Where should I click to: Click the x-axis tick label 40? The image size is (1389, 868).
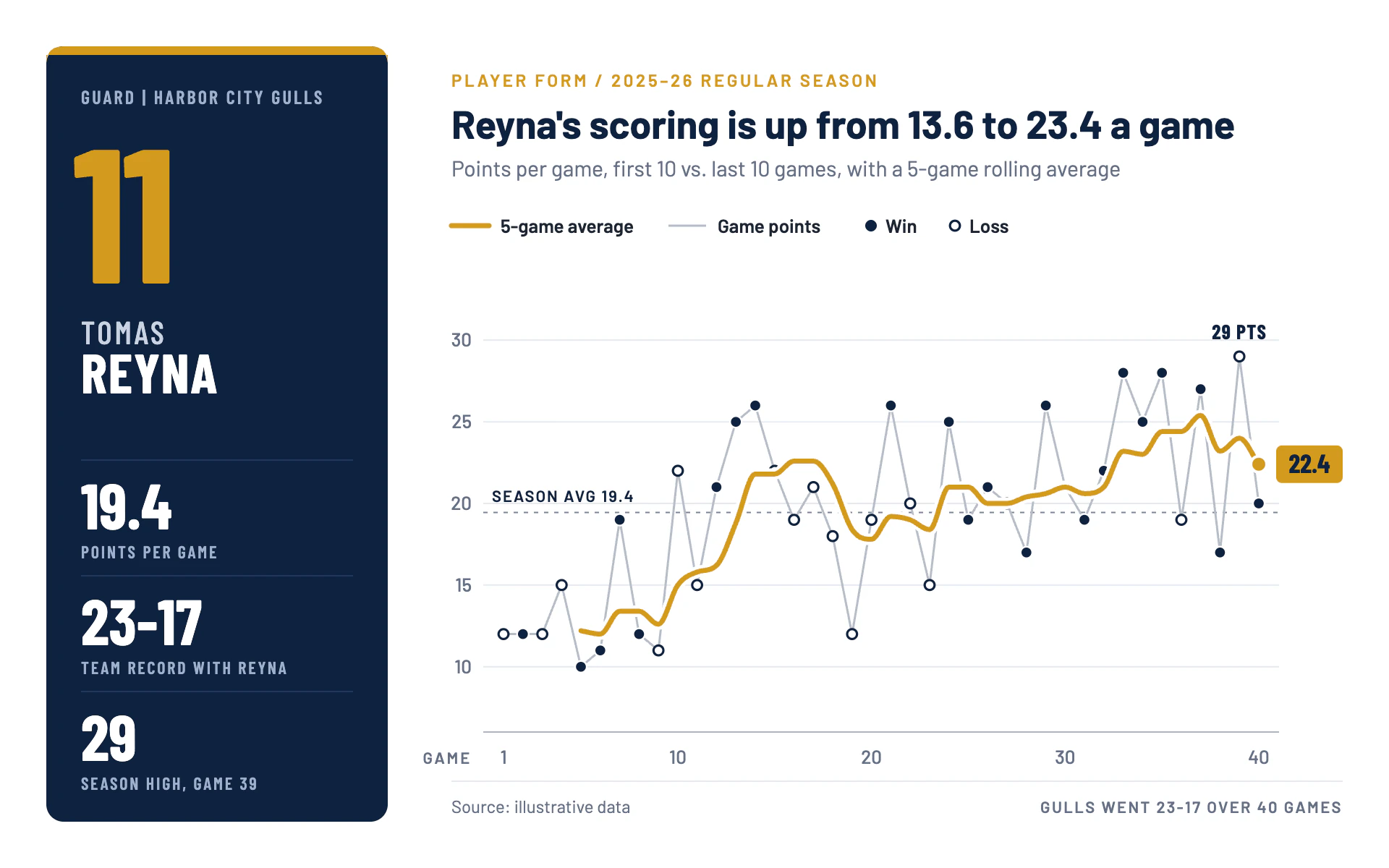tap(1259, 757)
